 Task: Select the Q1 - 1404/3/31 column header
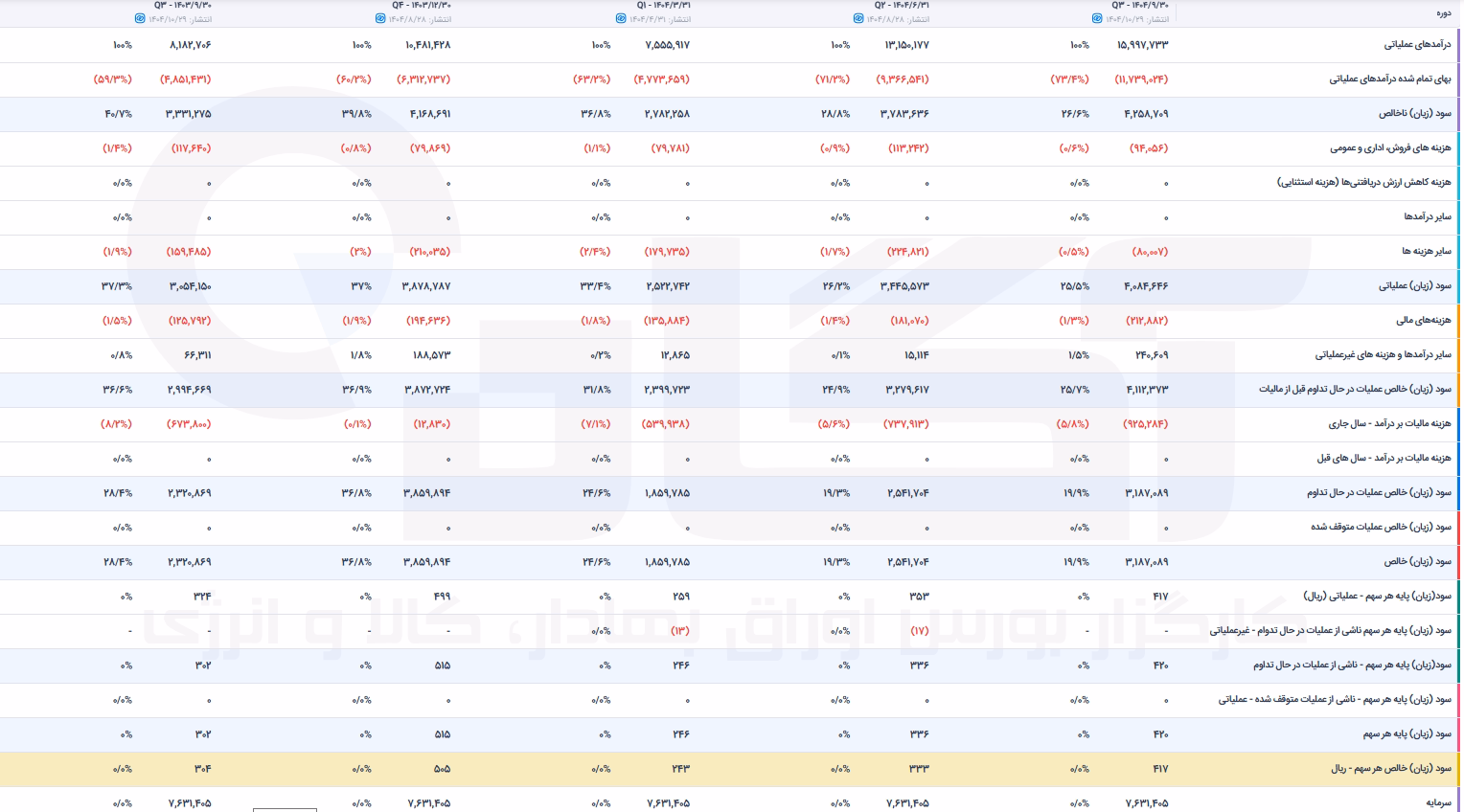pos(663,6)
